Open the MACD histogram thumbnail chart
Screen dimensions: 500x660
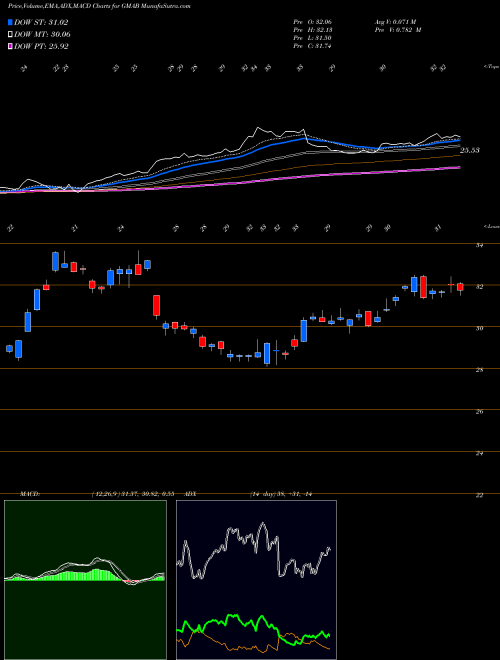pyautogui.click(x=85, y=580)
